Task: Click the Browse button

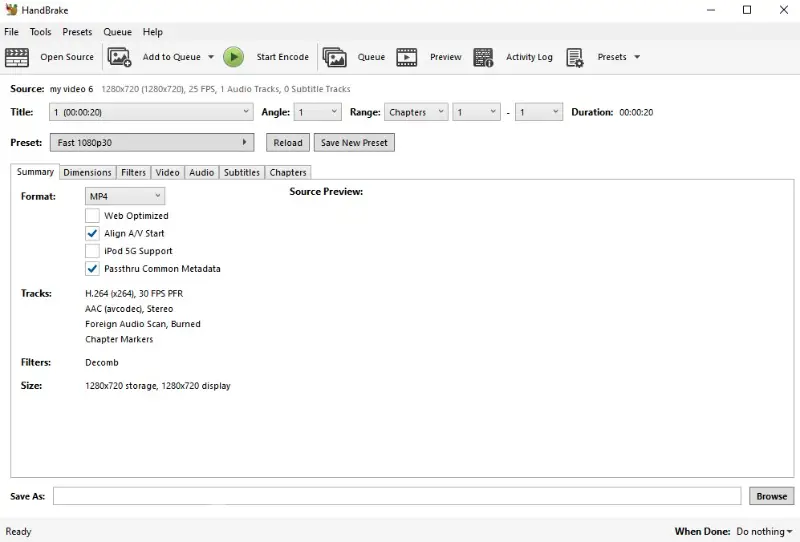Action: [771, 496]
